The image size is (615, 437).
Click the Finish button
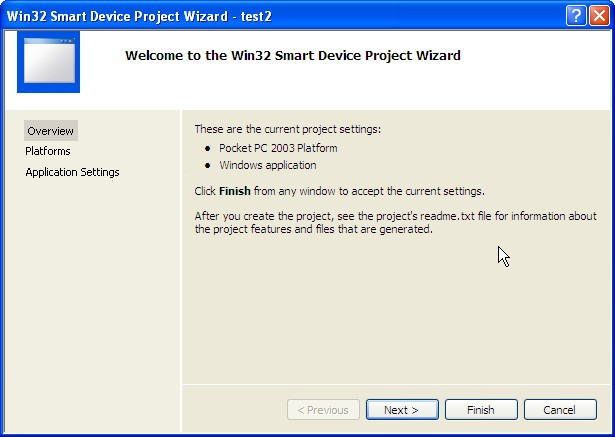click(480, 410)
